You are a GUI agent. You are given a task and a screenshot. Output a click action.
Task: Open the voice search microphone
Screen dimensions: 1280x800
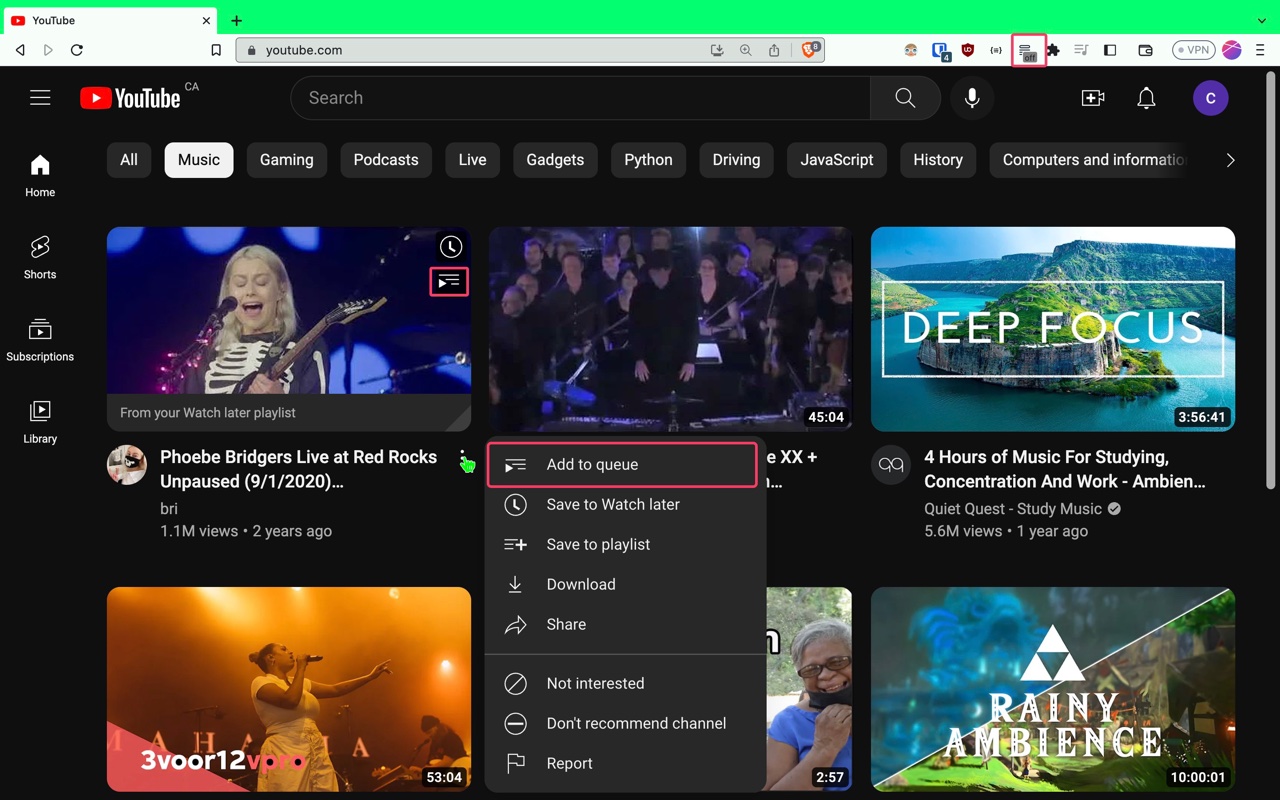coord(971,97)
